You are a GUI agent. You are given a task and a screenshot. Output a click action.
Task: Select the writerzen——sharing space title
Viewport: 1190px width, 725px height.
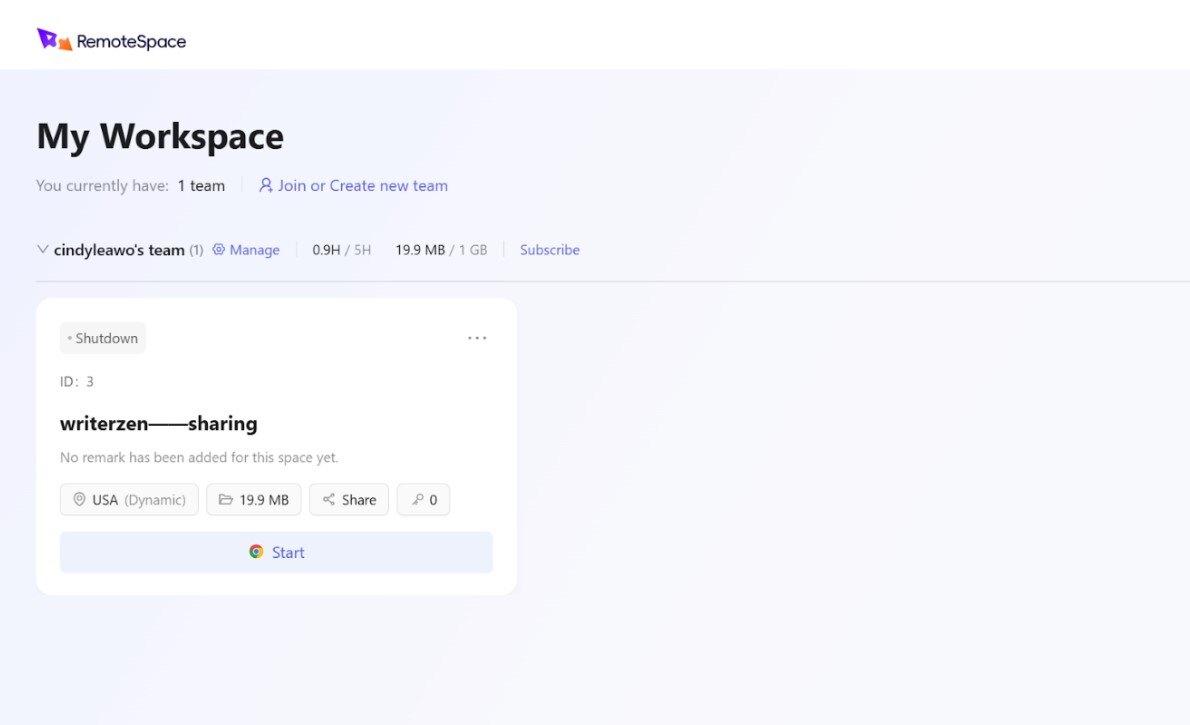pos(158,423)
